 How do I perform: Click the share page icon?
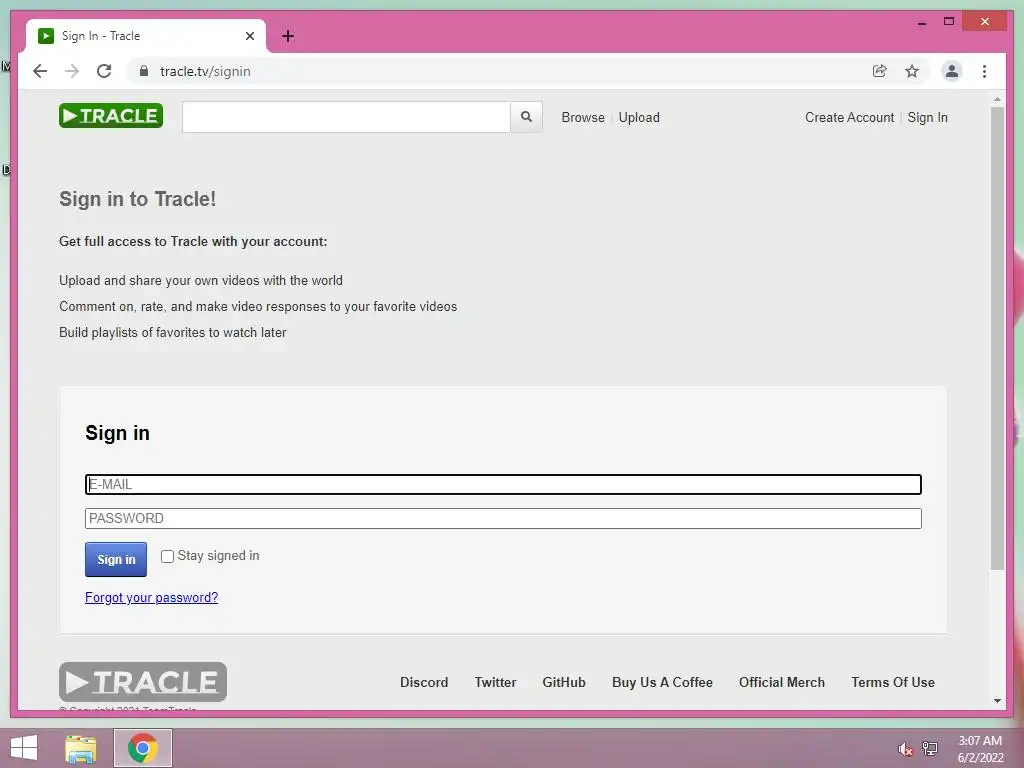[880, 71]
